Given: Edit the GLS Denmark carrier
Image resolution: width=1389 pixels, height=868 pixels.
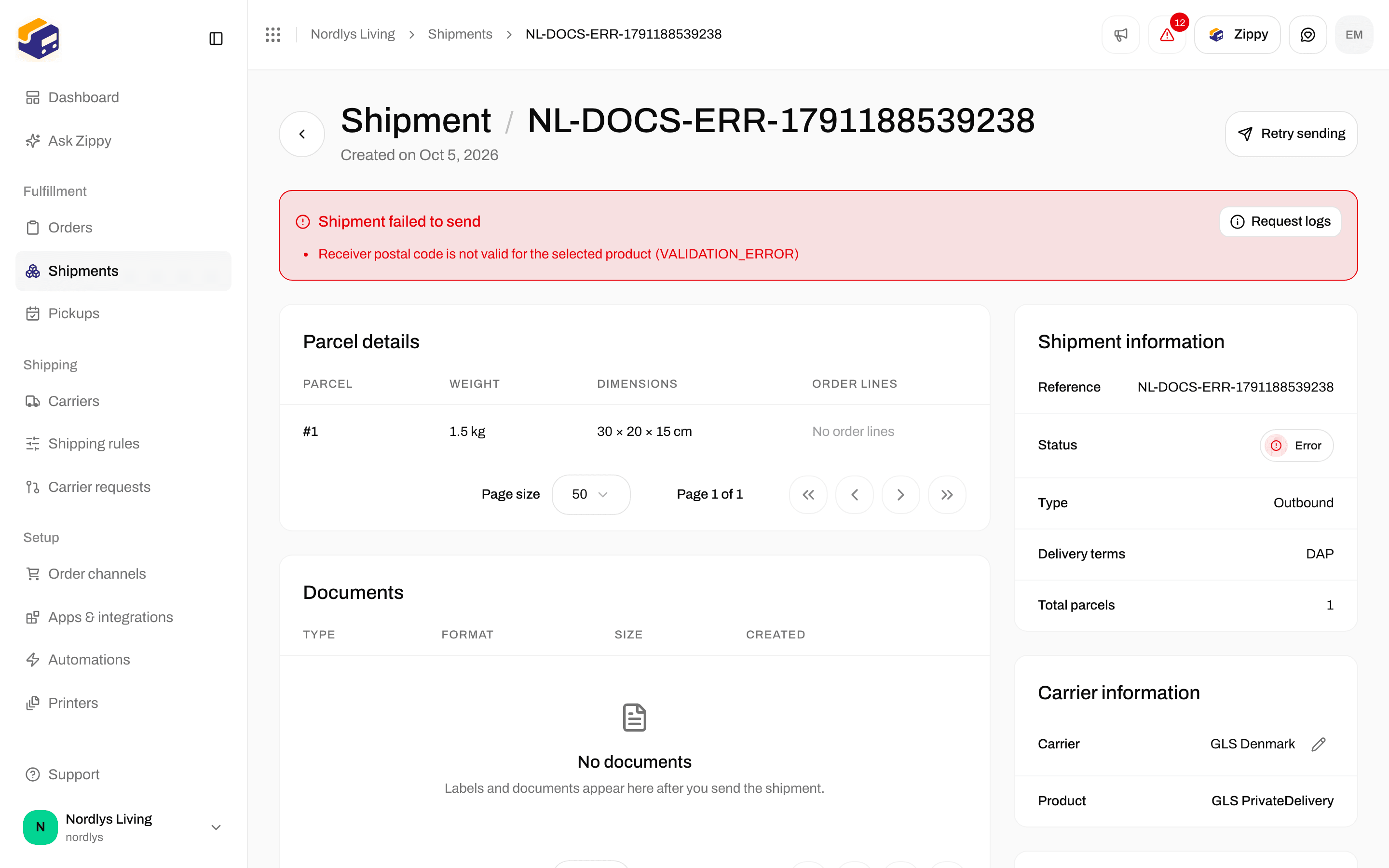Looking at the screenshot, I should (1319, 744).
